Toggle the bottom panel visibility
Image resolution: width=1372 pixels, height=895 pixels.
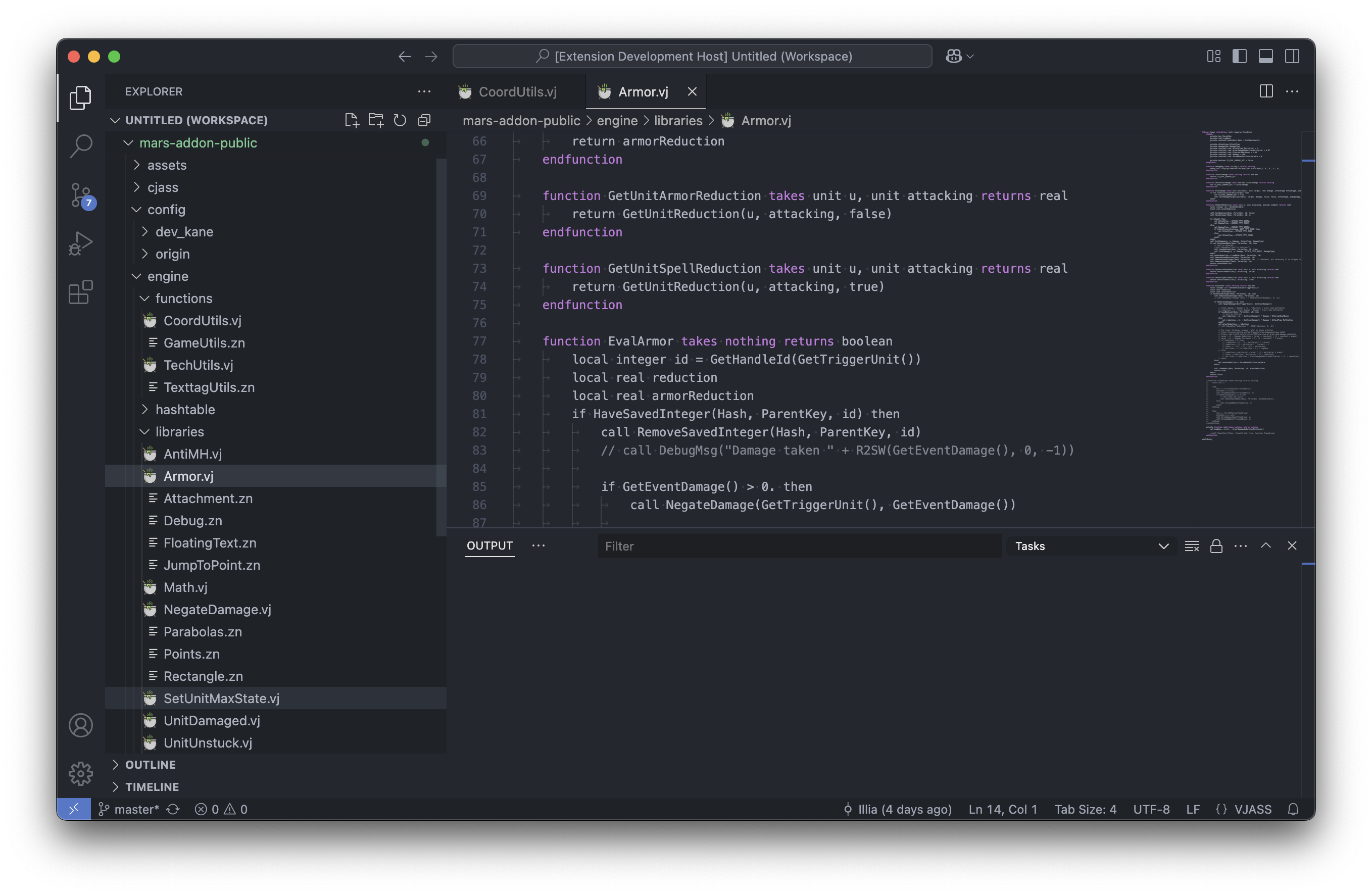point(1265,56)
